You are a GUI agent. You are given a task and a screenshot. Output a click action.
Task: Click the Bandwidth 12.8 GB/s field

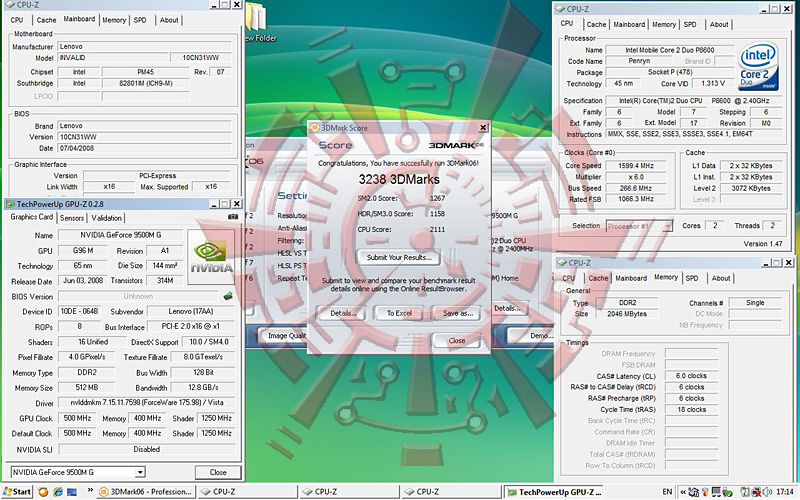point(203,387)
